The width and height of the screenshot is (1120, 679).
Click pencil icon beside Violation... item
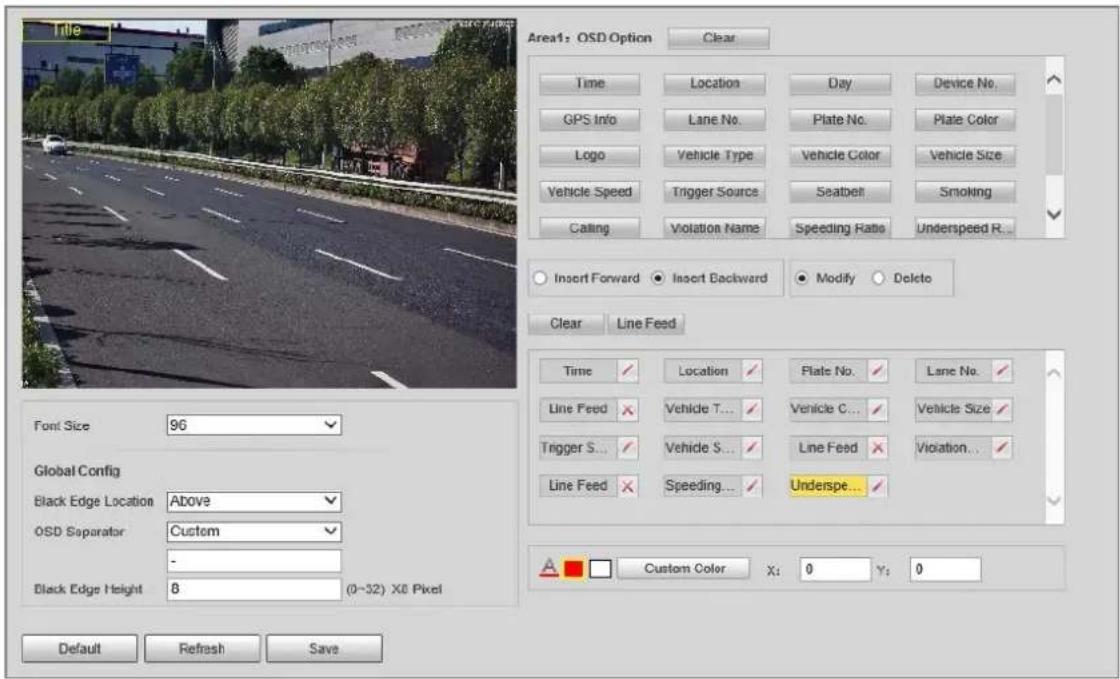click(x=1002, y=448)
